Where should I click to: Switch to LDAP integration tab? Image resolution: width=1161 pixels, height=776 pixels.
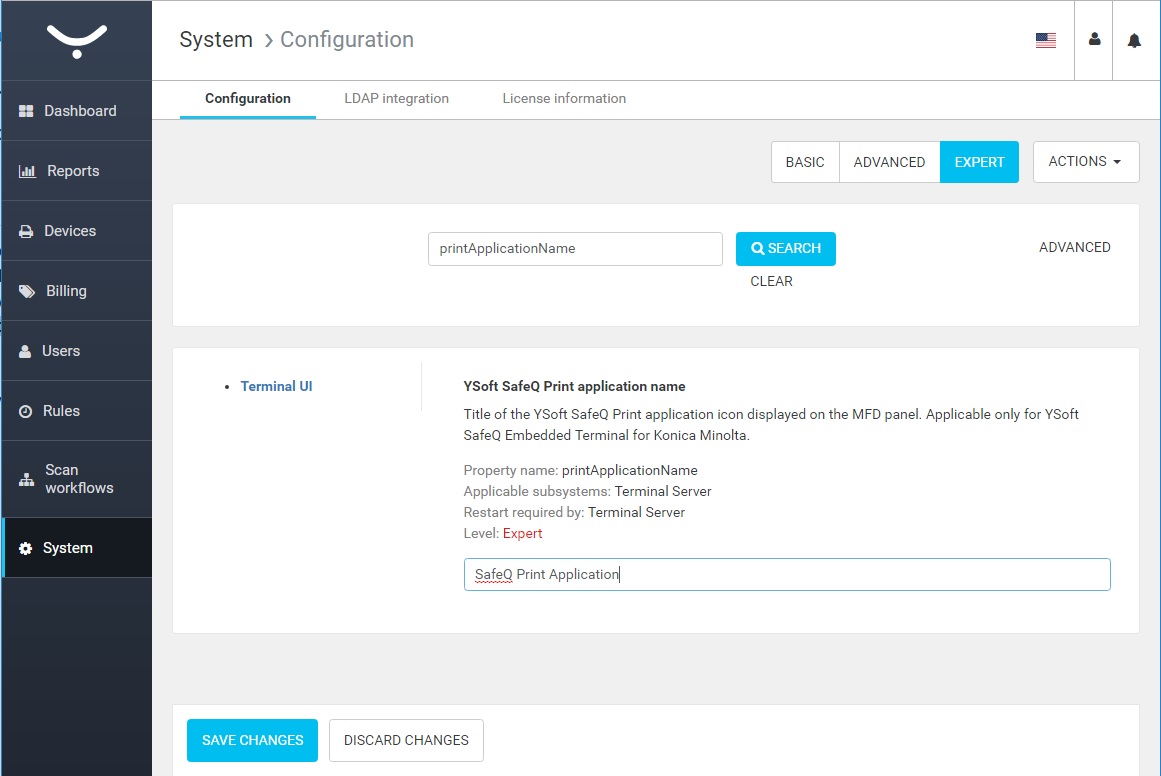click(396, 99)
